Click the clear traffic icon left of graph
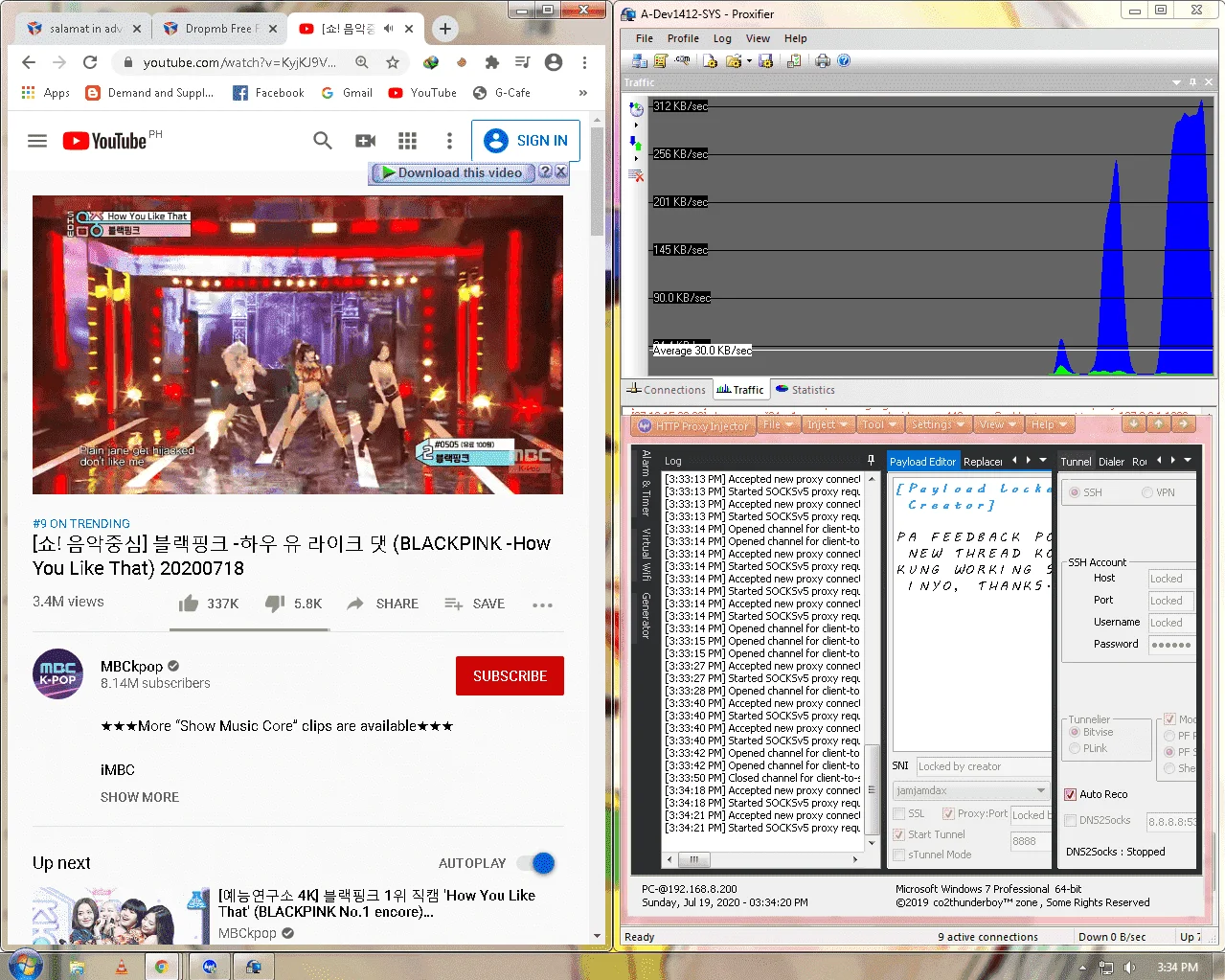 coord(636,174)
